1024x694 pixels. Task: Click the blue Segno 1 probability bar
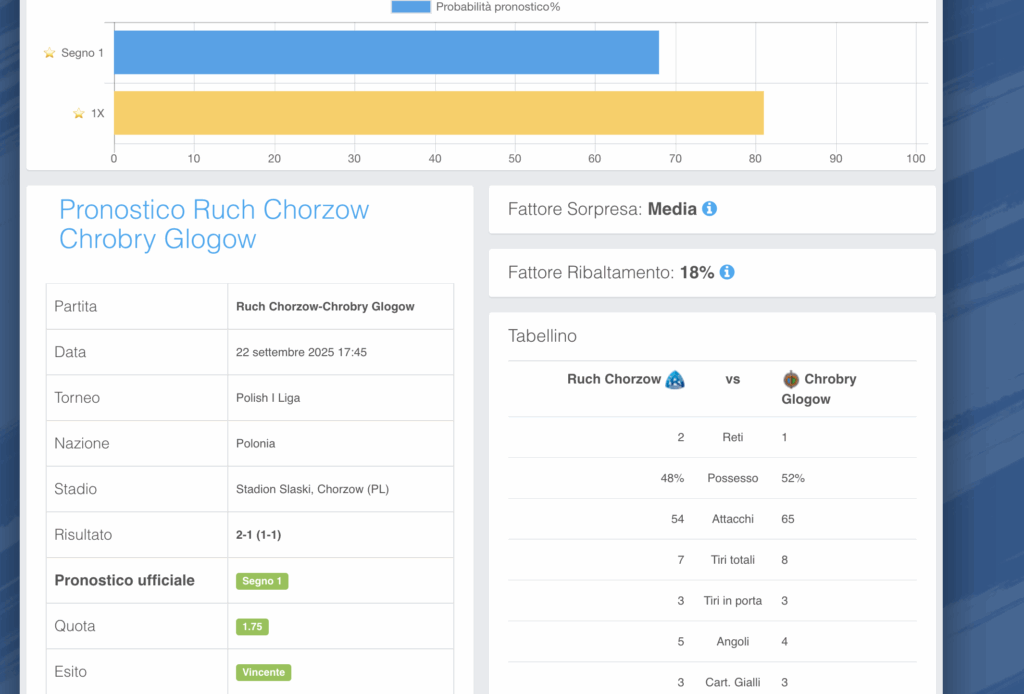pyautogui.click(x=387, y=52)
